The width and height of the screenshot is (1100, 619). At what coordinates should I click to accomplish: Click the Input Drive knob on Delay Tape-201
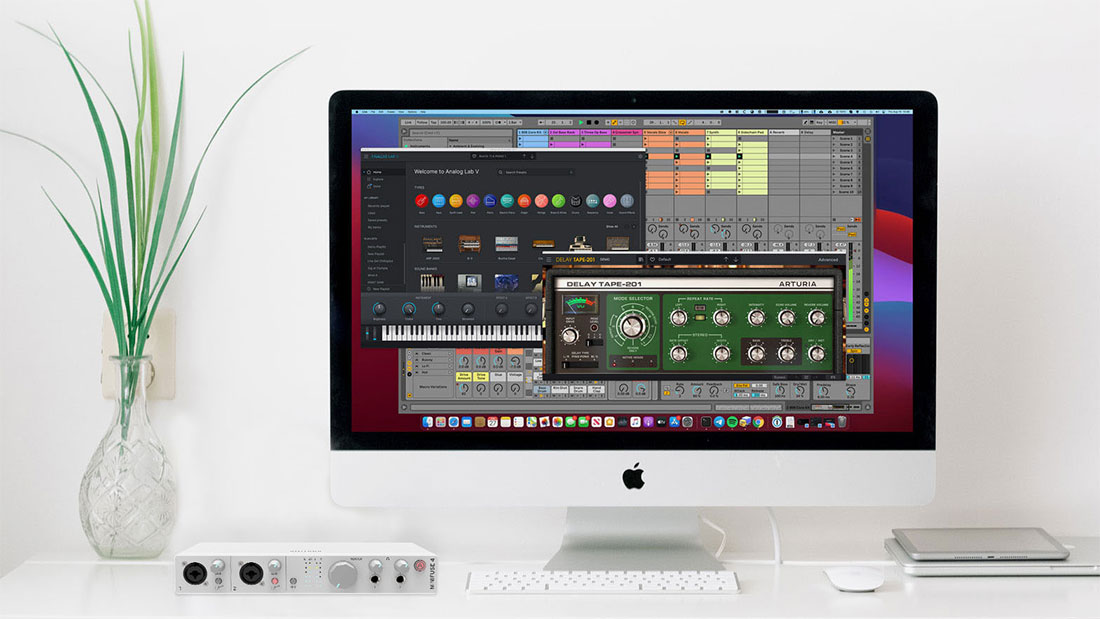[570, 335]
